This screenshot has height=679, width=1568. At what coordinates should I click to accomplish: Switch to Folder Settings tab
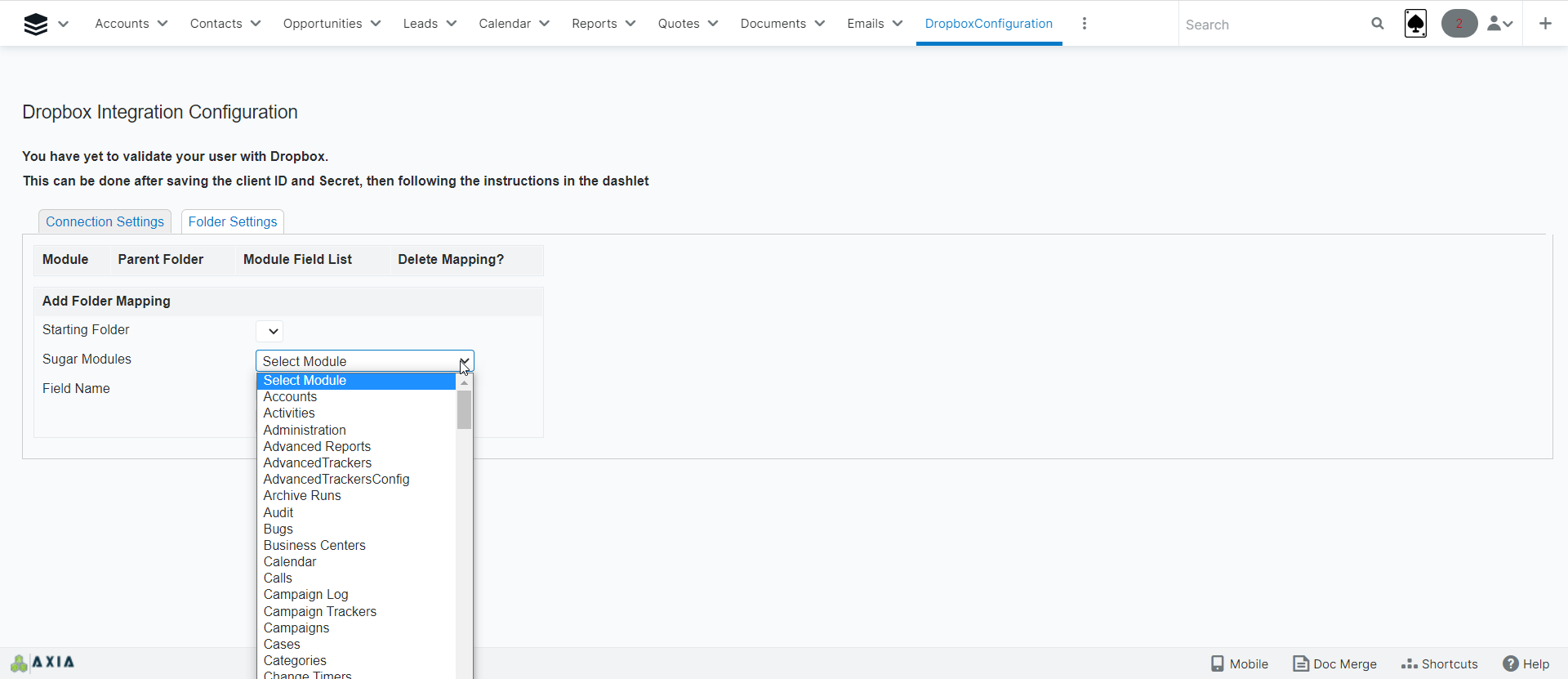coord(233,221)
